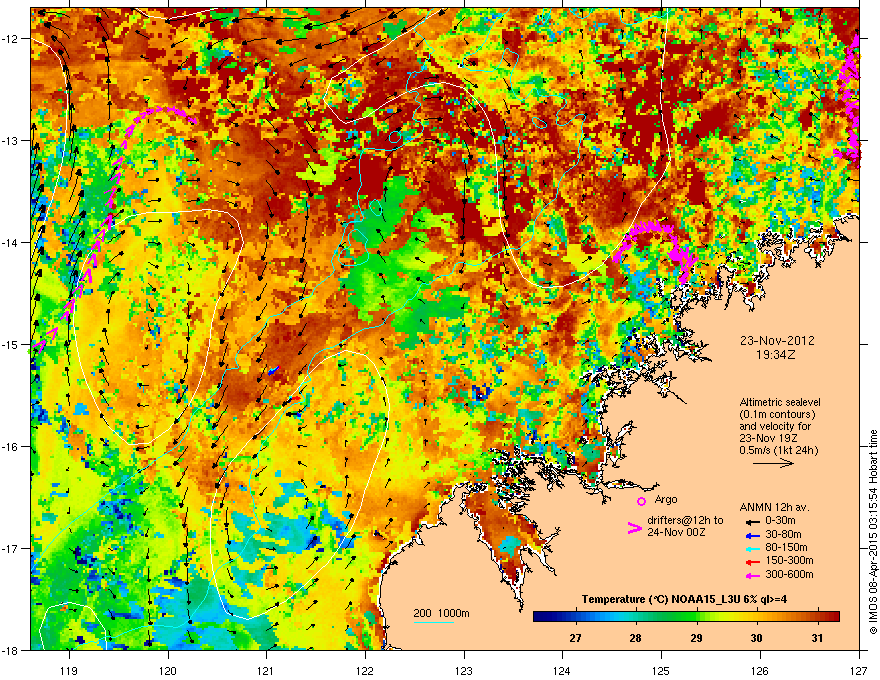Click the '(0.1m contours)' text
This screenshot has height=680, width=880.
coord(778,414)
